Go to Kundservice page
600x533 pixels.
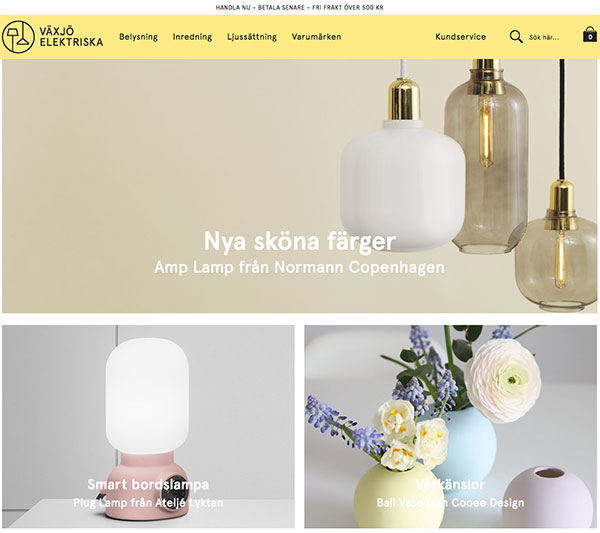(x=461, y=37)
